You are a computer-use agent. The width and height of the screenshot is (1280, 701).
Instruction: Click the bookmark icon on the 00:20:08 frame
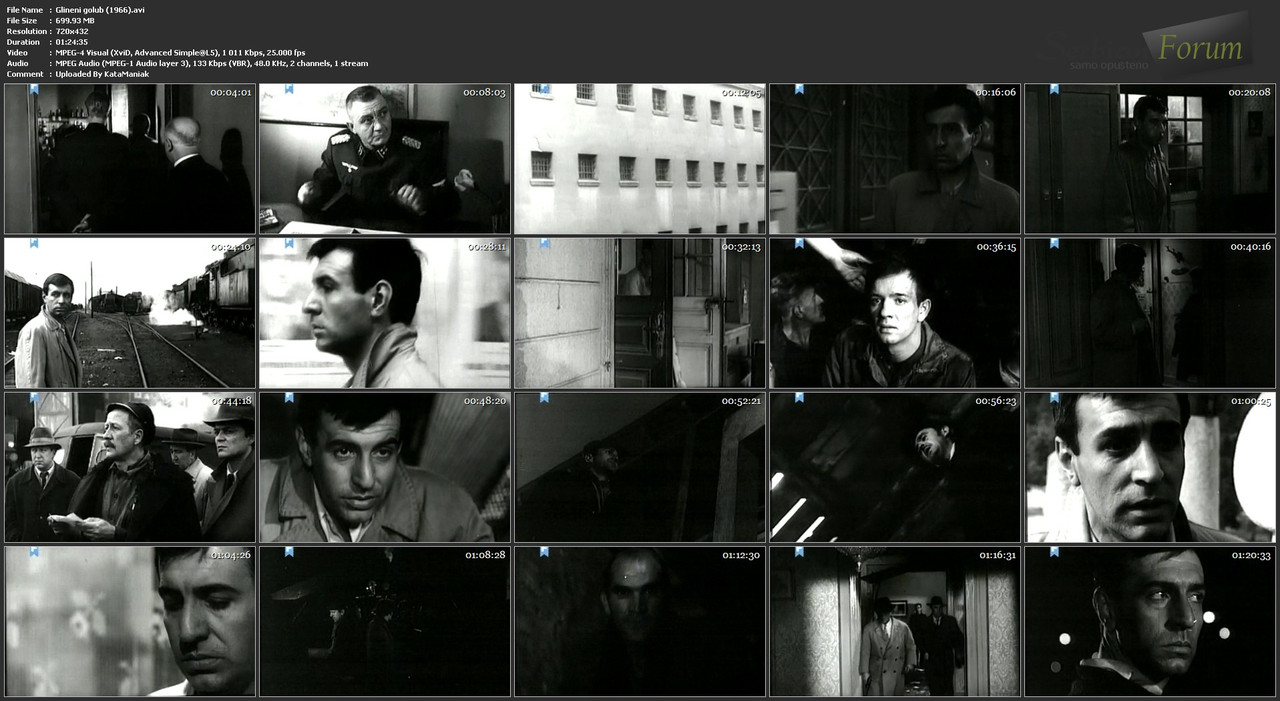(x=1054, y=89)
